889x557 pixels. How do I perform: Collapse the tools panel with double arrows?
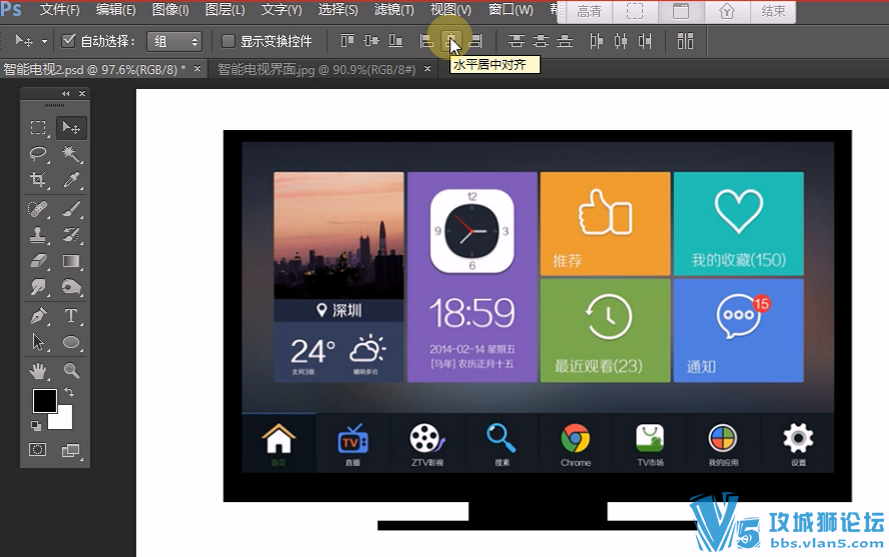pos(66,93)
